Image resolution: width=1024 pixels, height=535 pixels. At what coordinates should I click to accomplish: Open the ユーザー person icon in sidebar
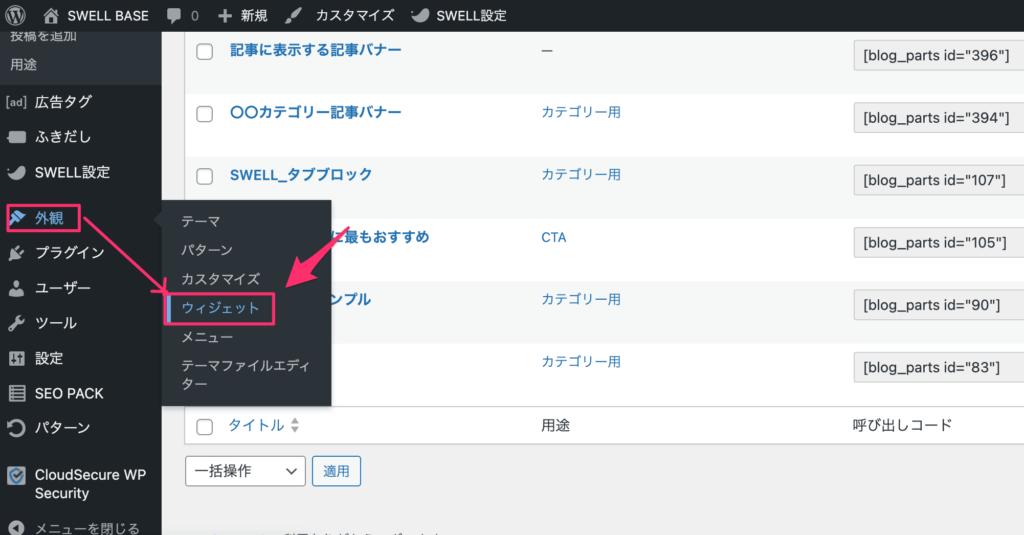click(16, 288)
